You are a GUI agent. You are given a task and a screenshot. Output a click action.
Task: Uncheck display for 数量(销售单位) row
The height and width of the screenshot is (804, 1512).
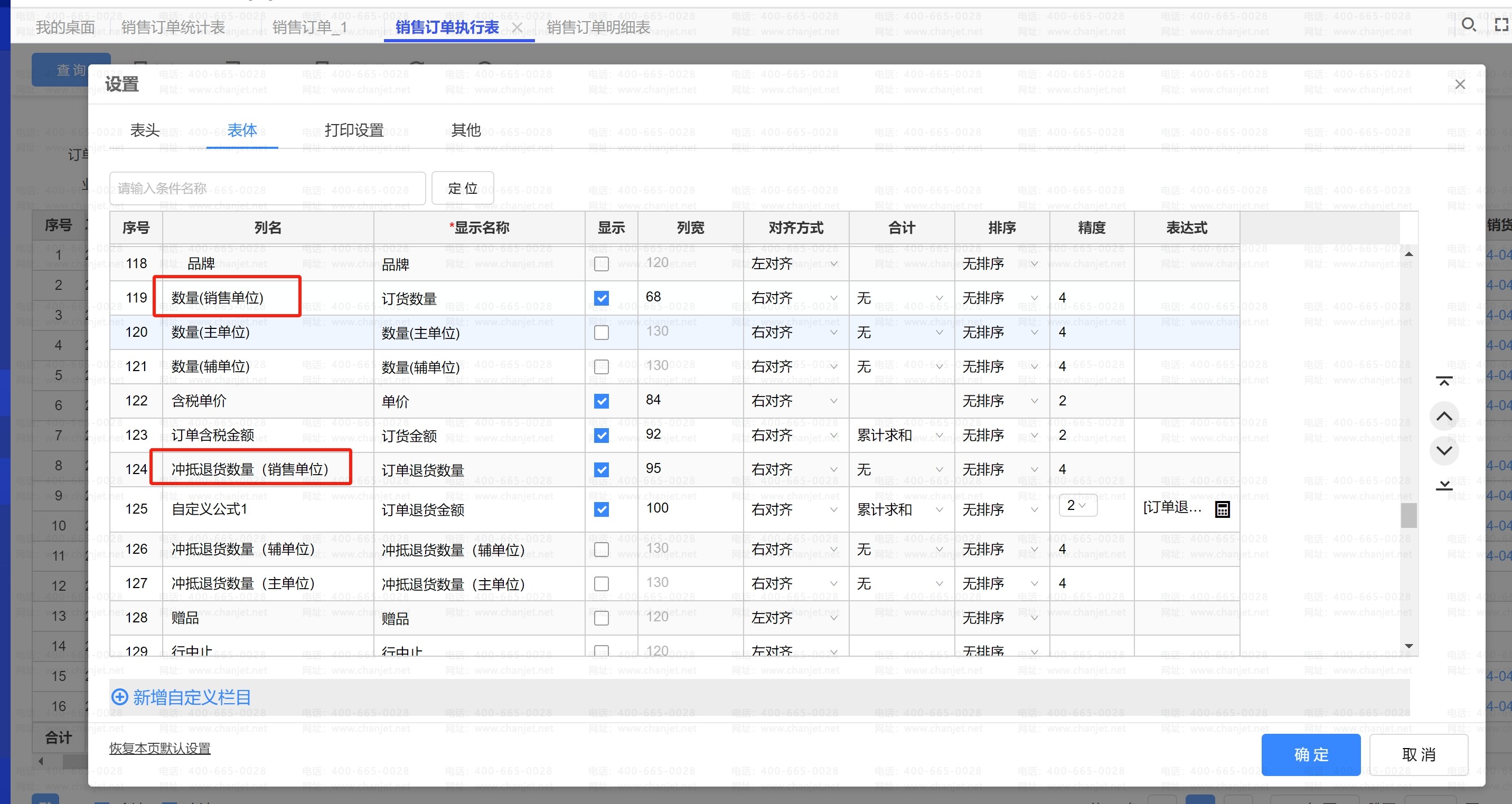(601, 298)
